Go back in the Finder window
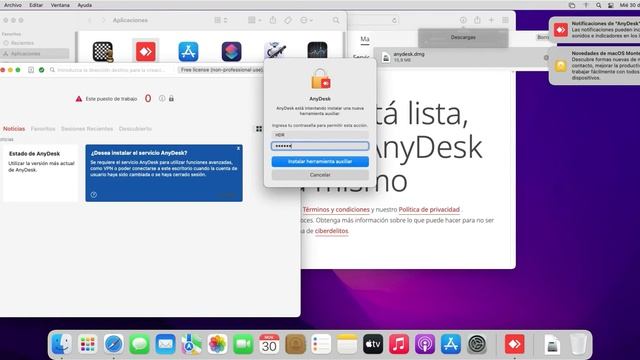The image size is (640, 360). point(90,20)
